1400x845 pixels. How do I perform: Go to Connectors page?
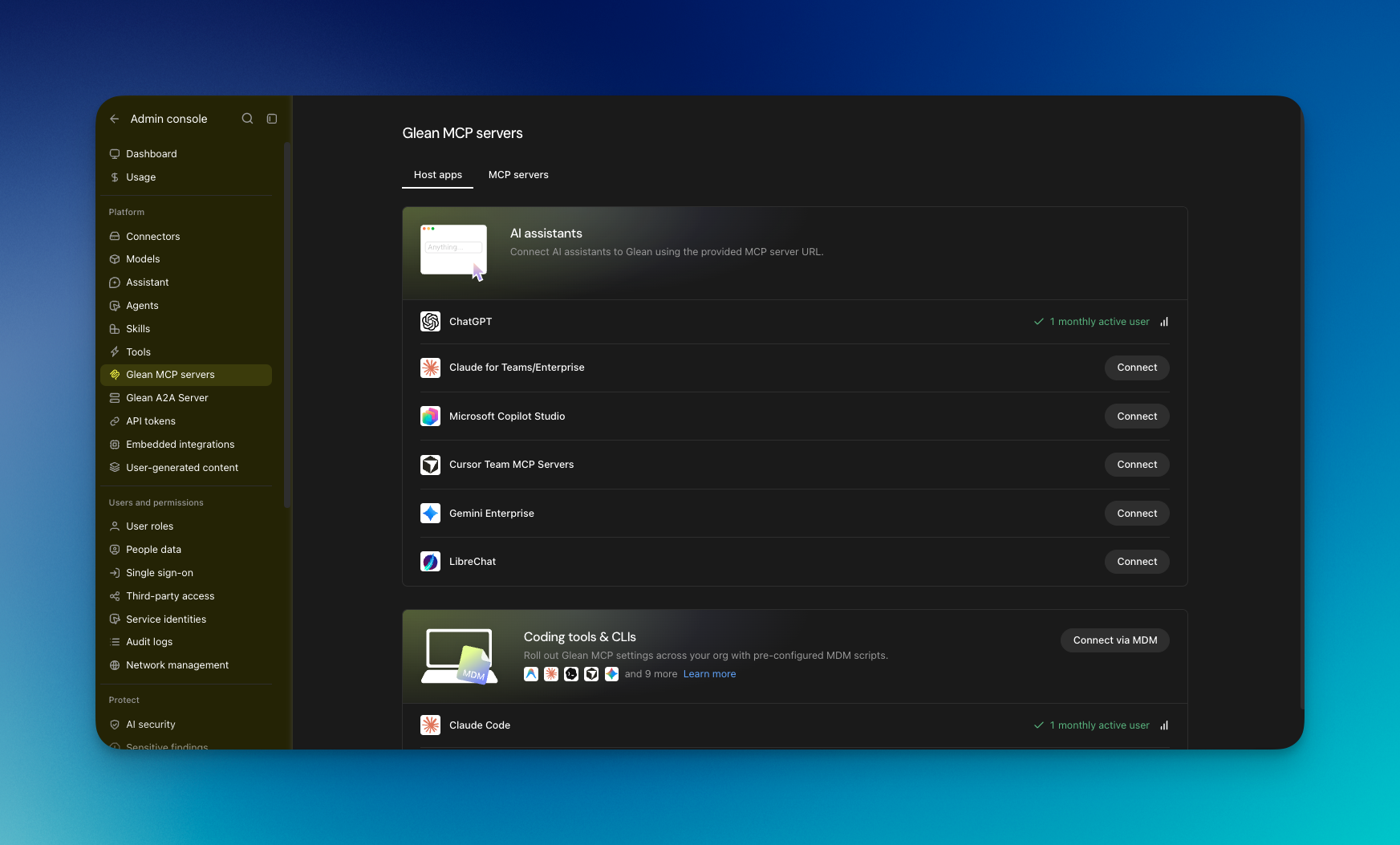tap(186, 237)
